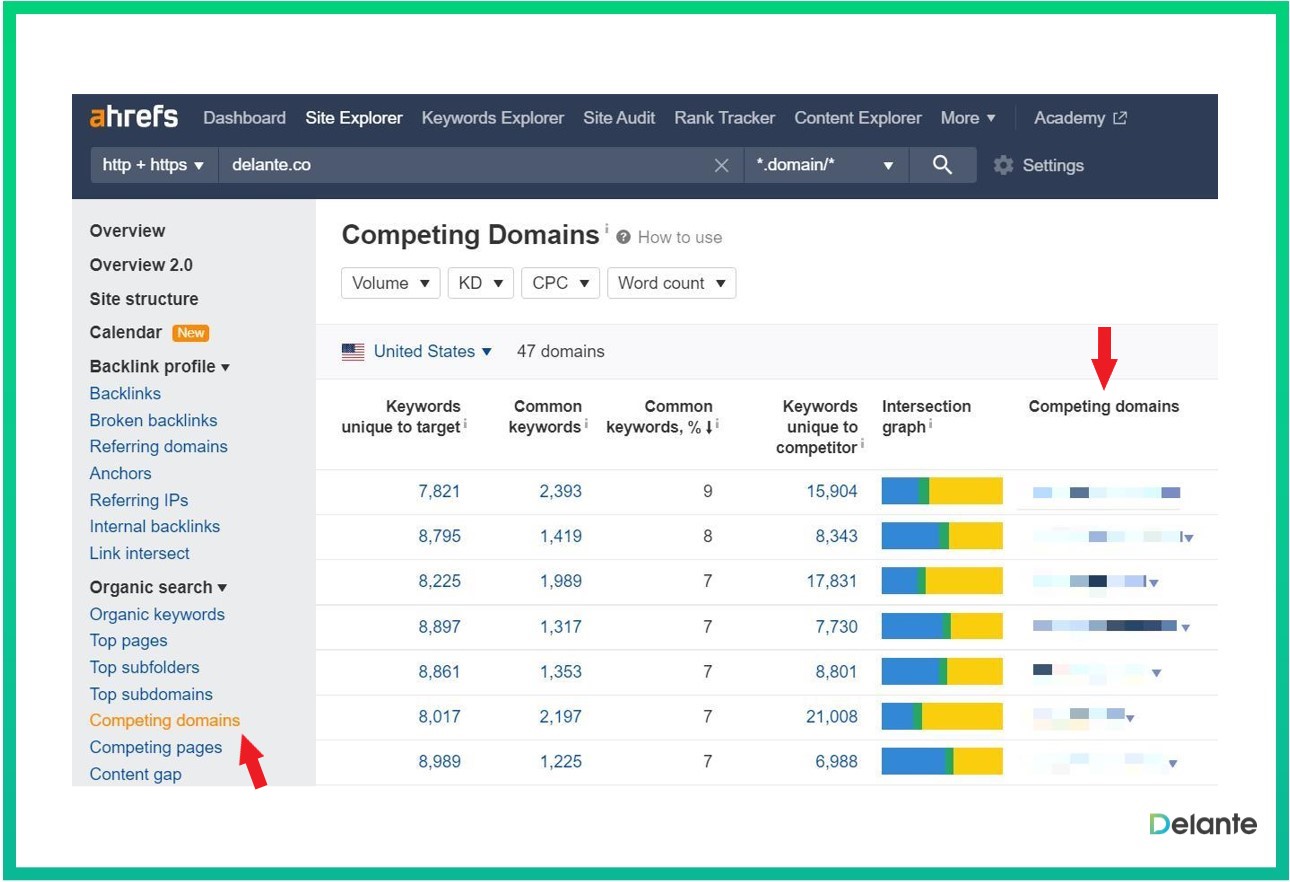This screenshot has width=1290, height=882.
Task: Collapse the Backlink profile section
Action: [160, 367]
